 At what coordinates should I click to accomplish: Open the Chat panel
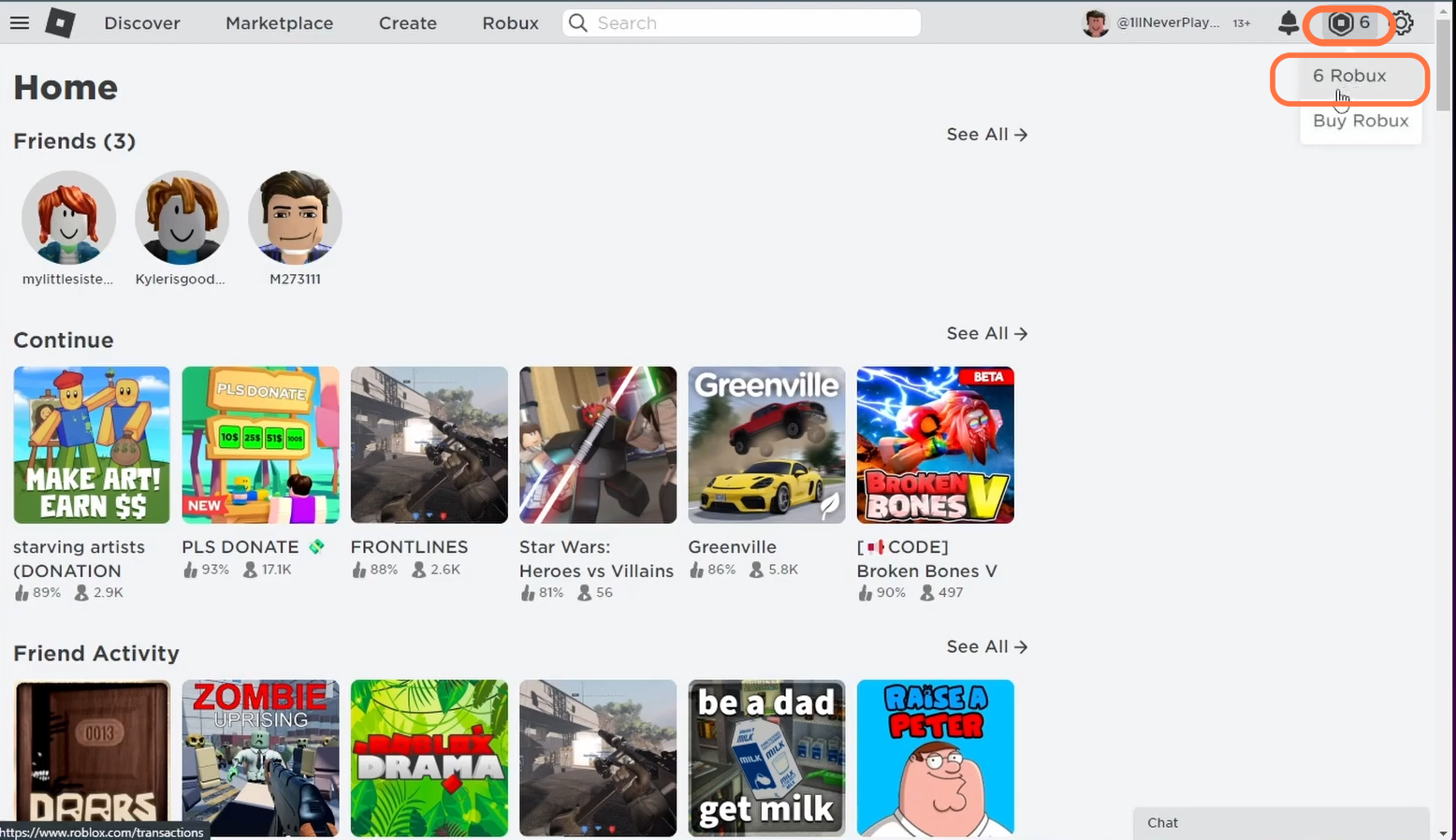tap(1281, 823)
